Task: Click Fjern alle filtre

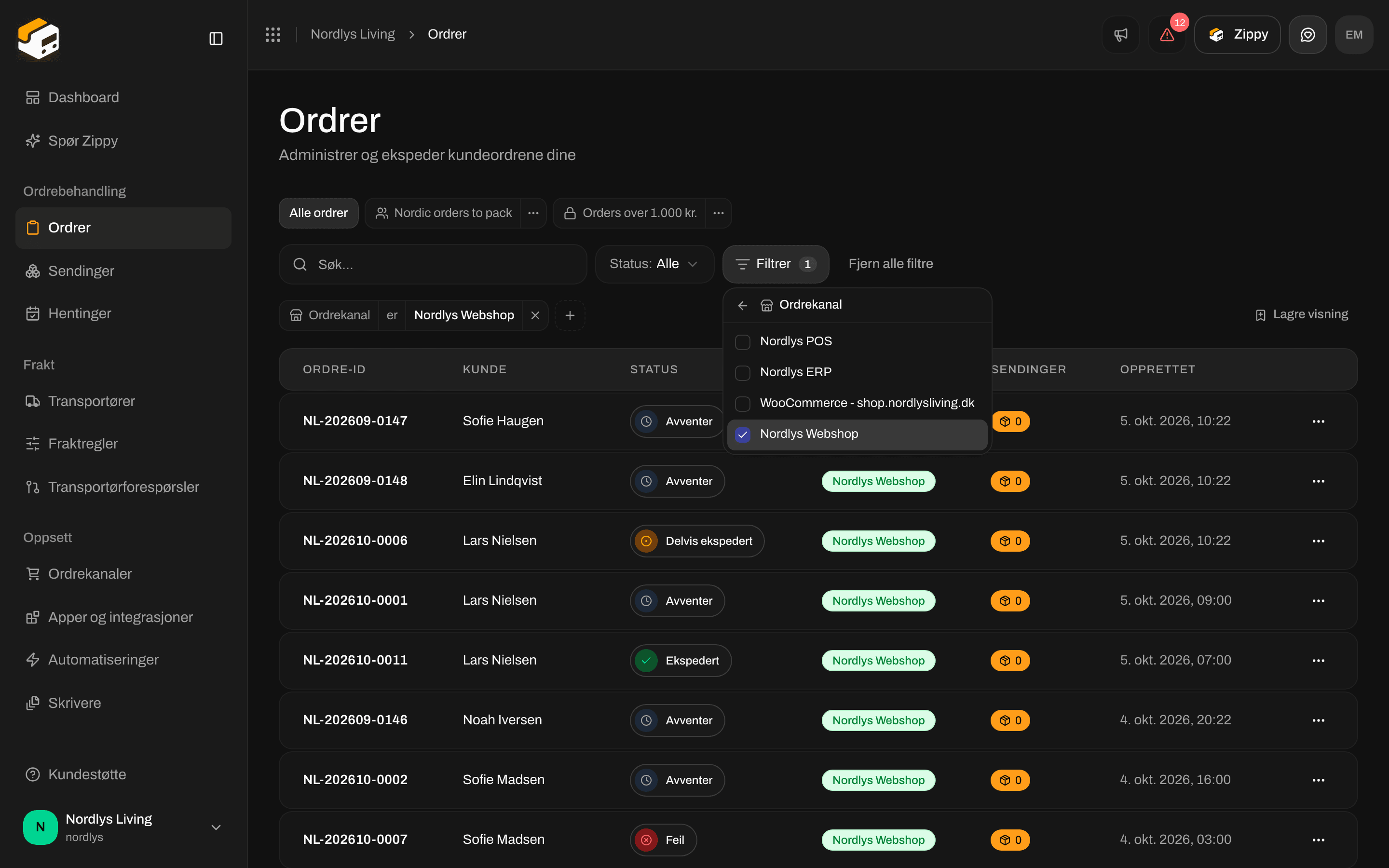Action: click(x=891, y=264)
